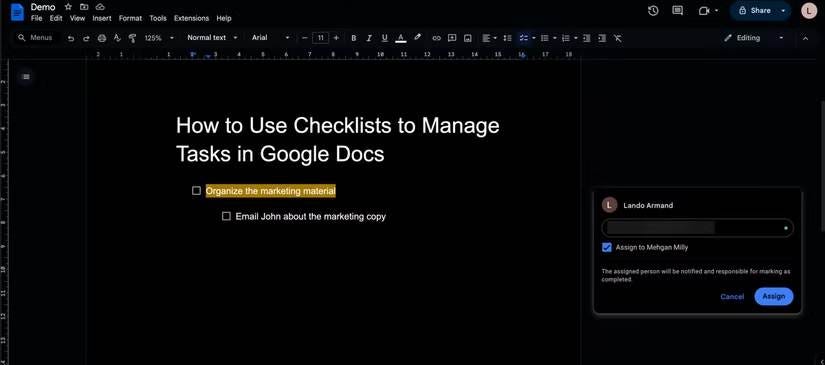Open the View menu
Image resolution: width=825 pixels, height=365 pixels.
[x=77, y=18]
